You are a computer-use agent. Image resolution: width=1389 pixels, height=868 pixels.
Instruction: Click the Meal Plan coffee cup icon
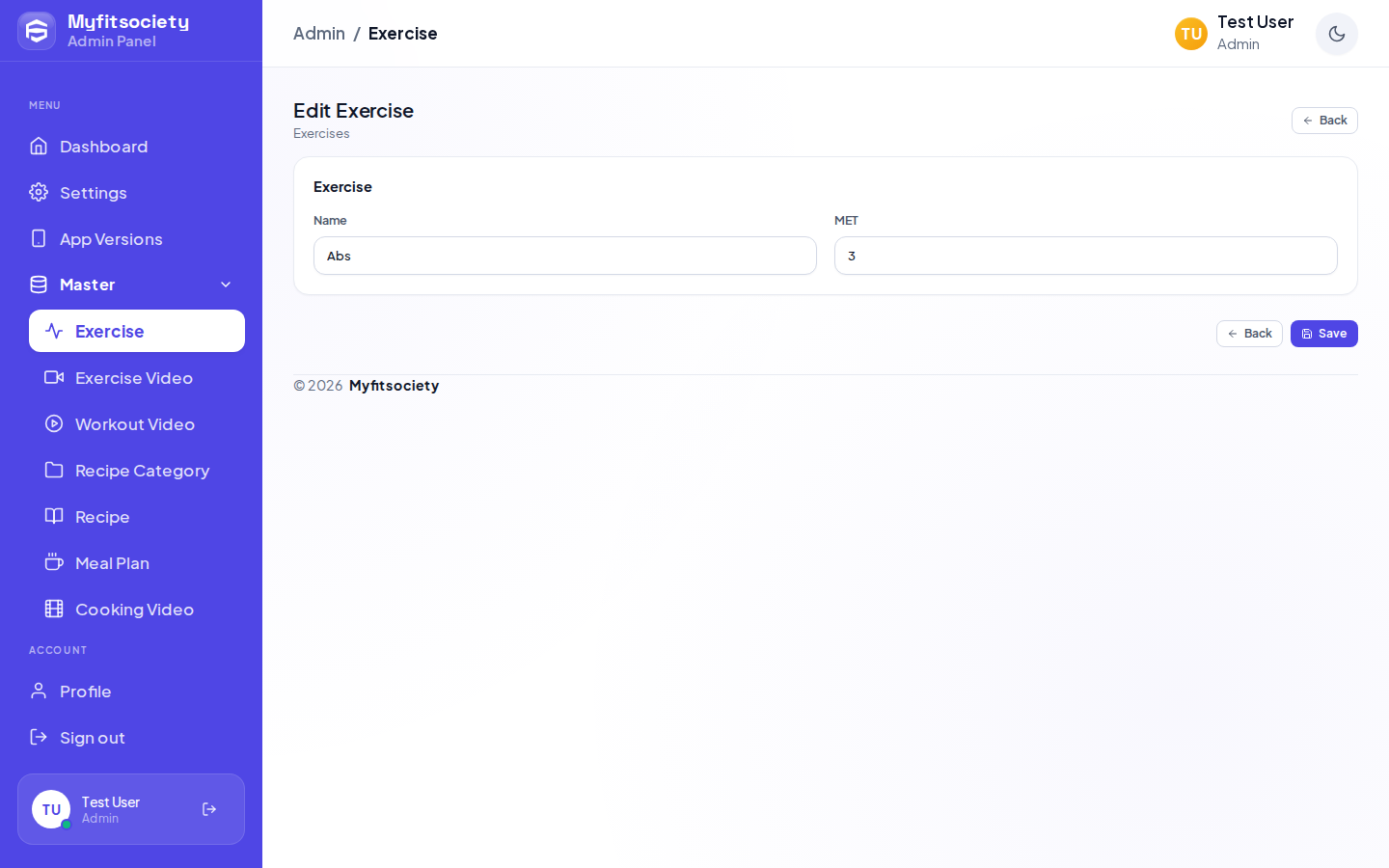54,562
